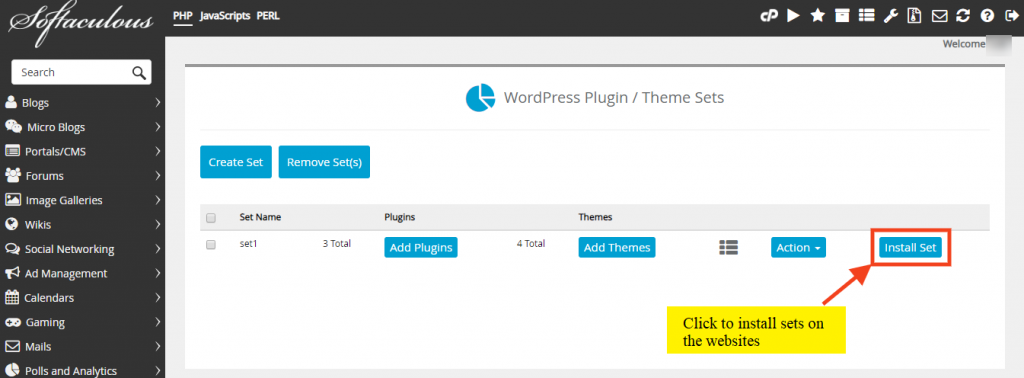
Task: Click the list icon in set1 row
Action: click(x=728, y=247)
